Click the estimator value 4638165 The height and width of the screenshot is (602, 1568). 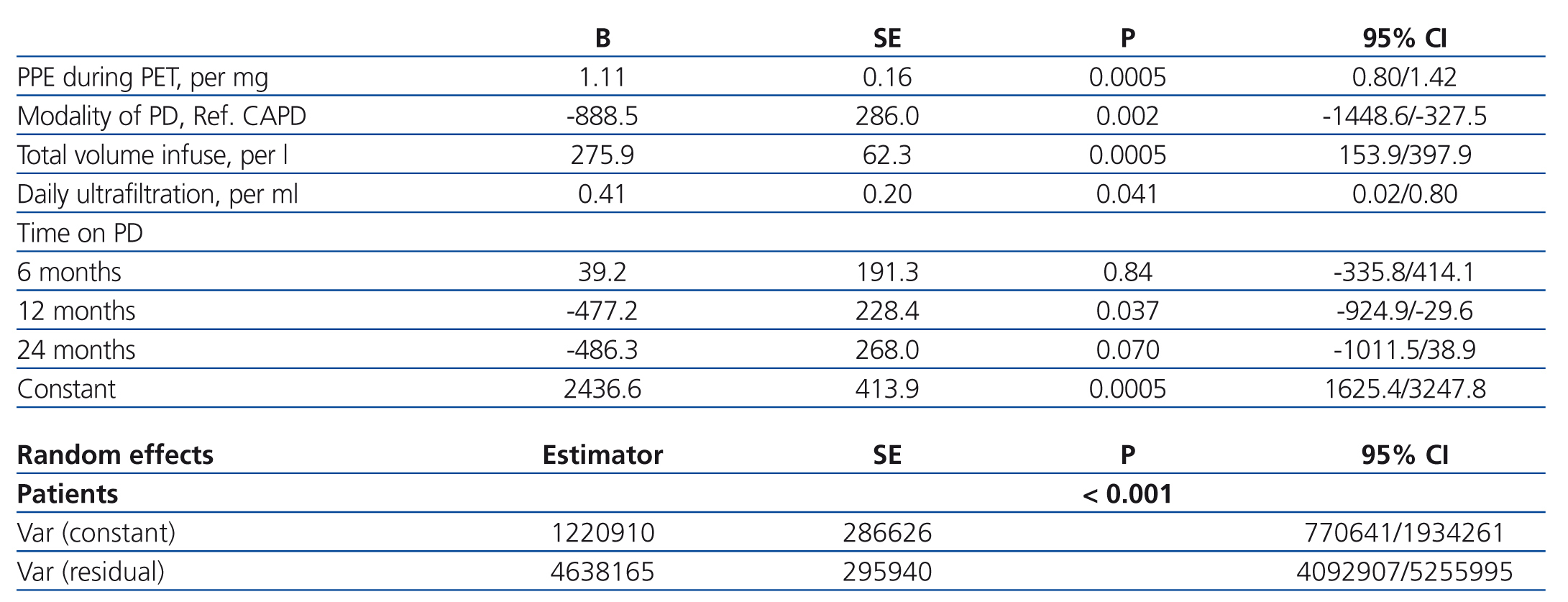click(602, 572)
